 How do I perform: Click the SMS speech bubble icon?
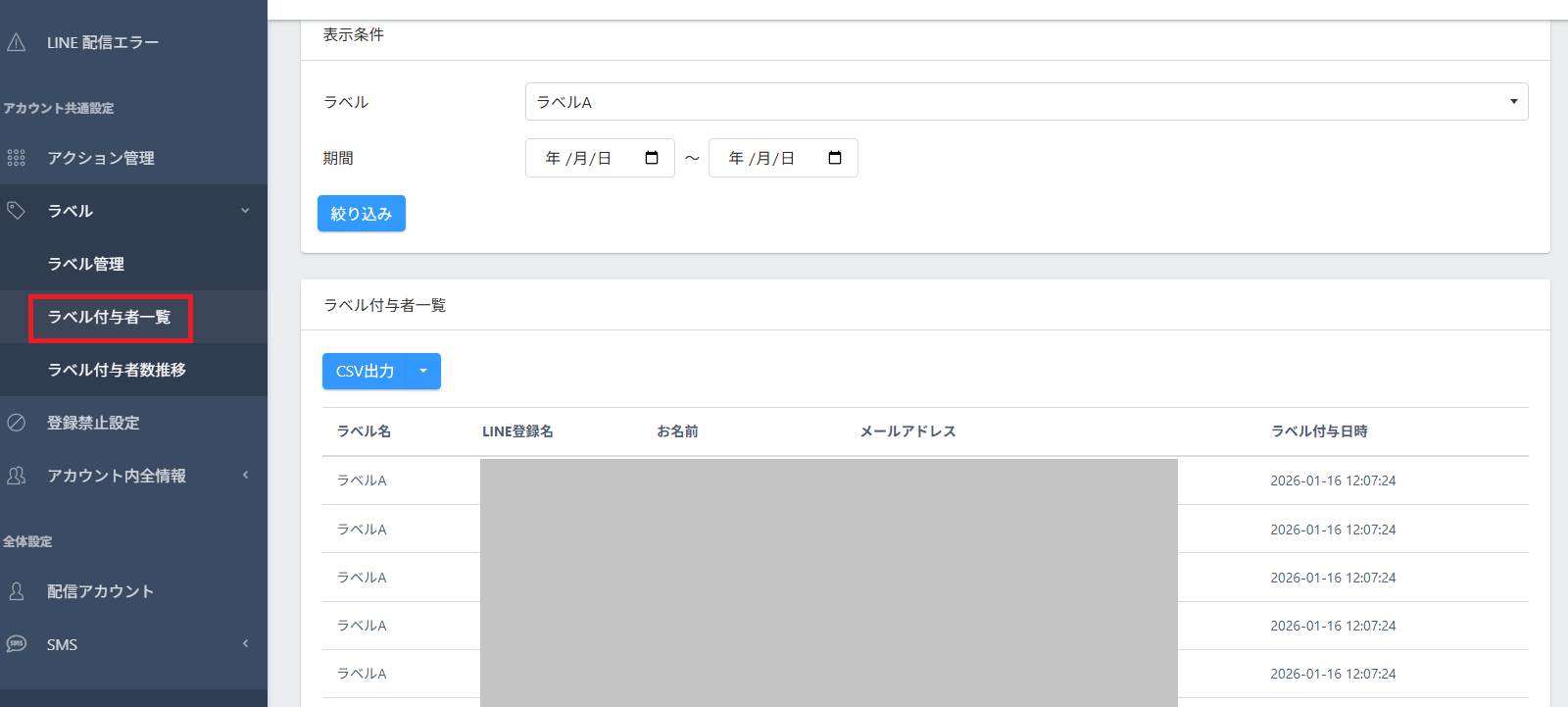pyautogui.click(x=17, y=644)
